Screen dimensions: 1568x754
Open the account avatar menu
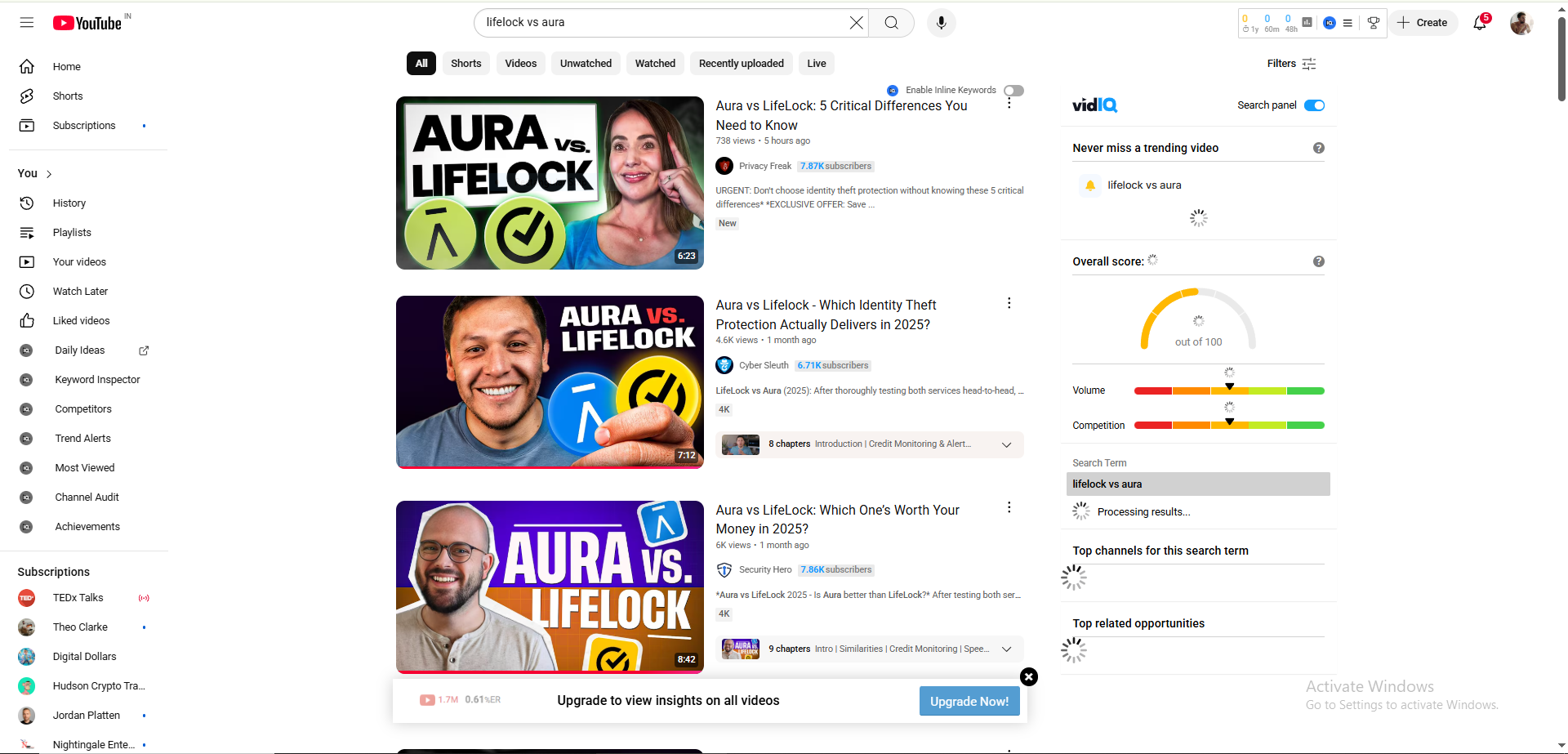click(1521, 23)
